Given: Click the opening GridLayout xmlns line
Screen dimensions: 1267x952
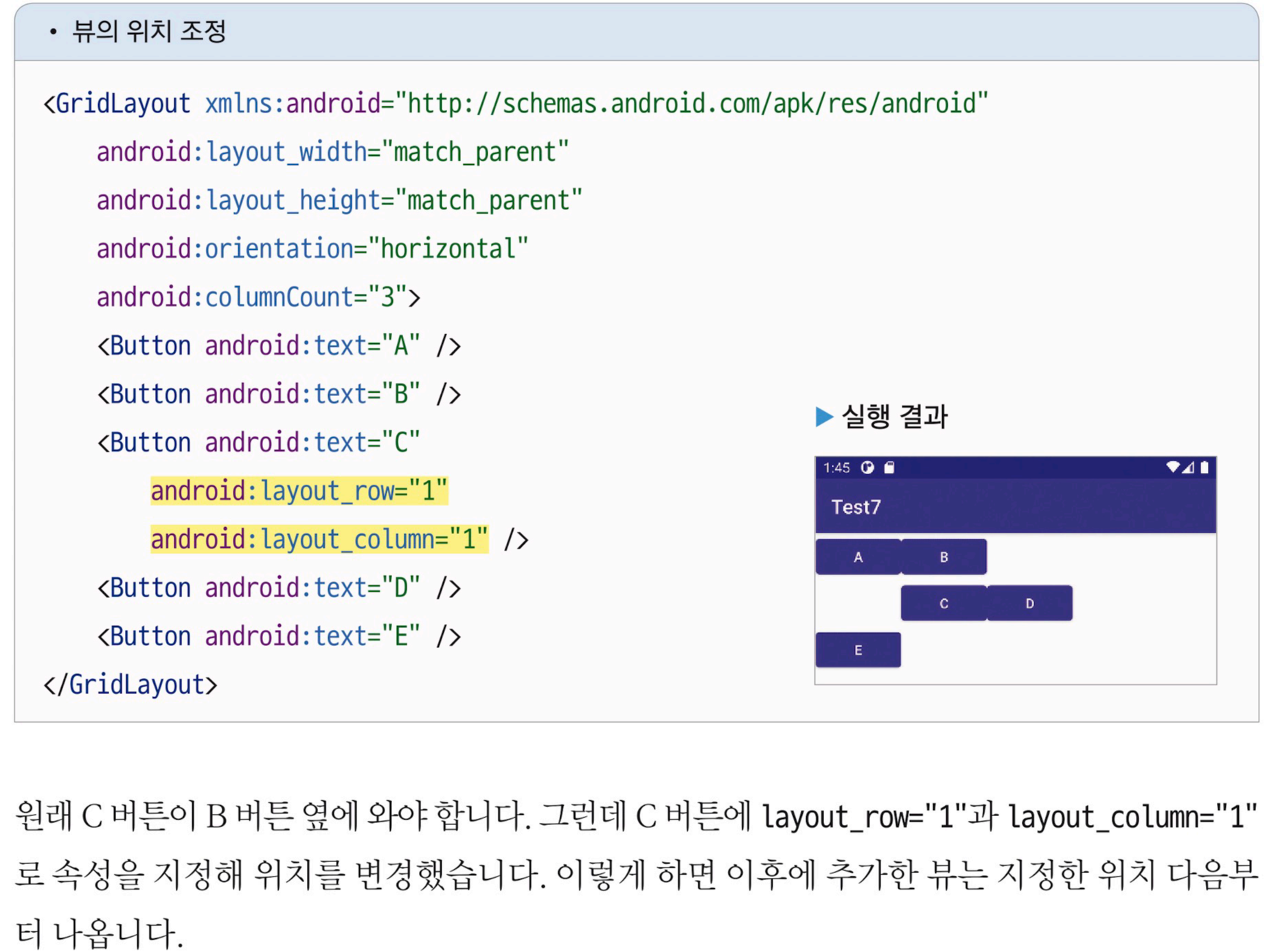Looking at the screenshot, I should 516,104.
